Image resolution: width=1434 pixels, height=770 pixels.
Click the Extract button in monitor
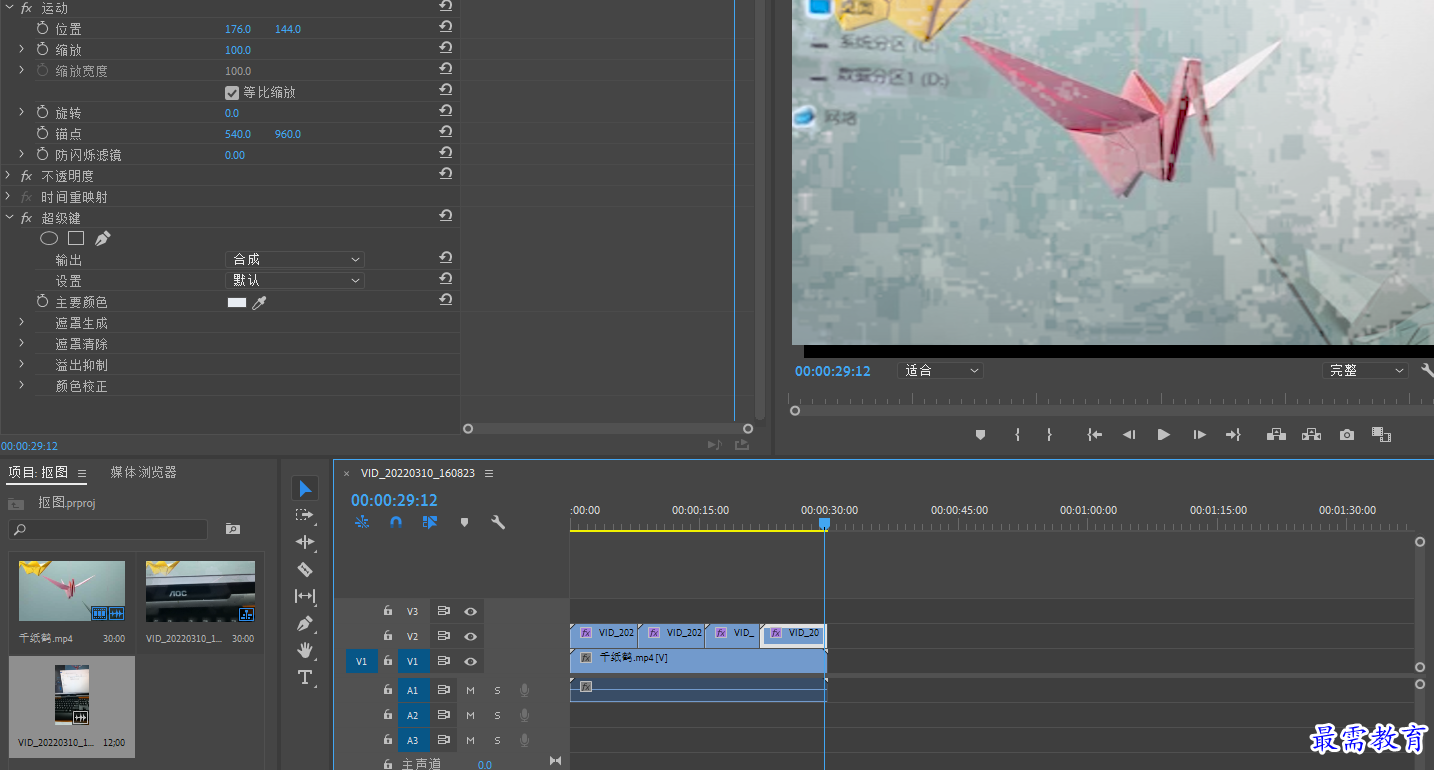point(1311,435)
